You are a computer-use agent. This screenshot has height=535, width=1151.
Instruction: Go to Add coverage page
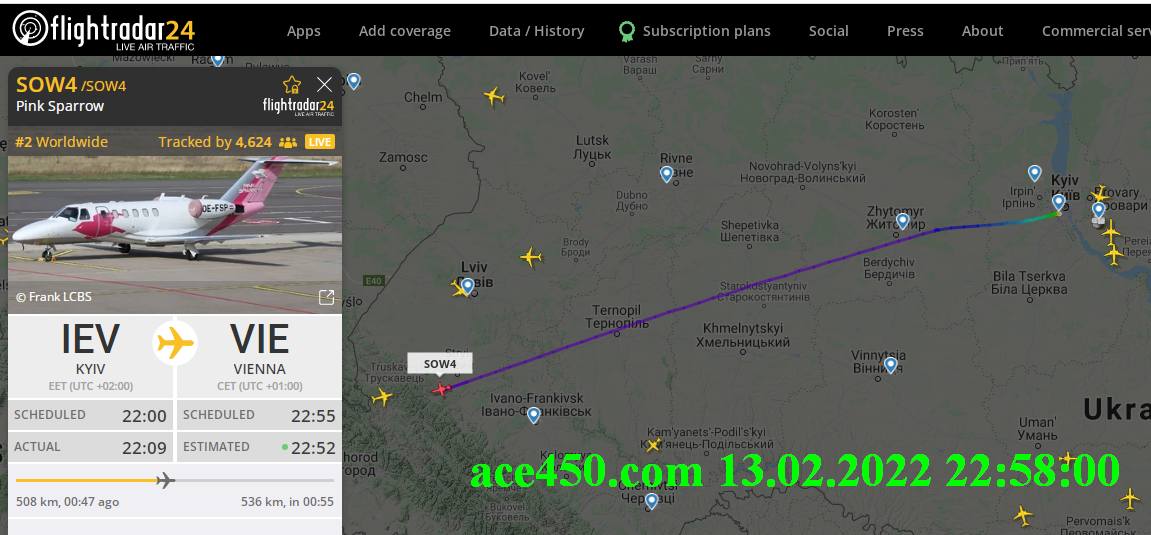(404, 31)
